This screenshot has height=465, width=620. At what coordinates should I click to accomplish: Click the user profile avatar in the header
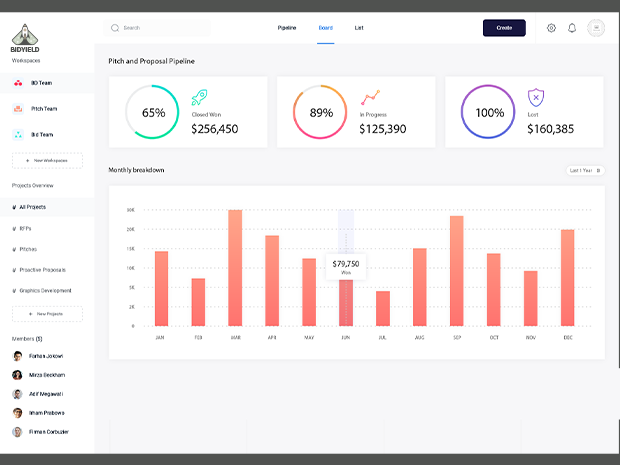pos(596,28)
